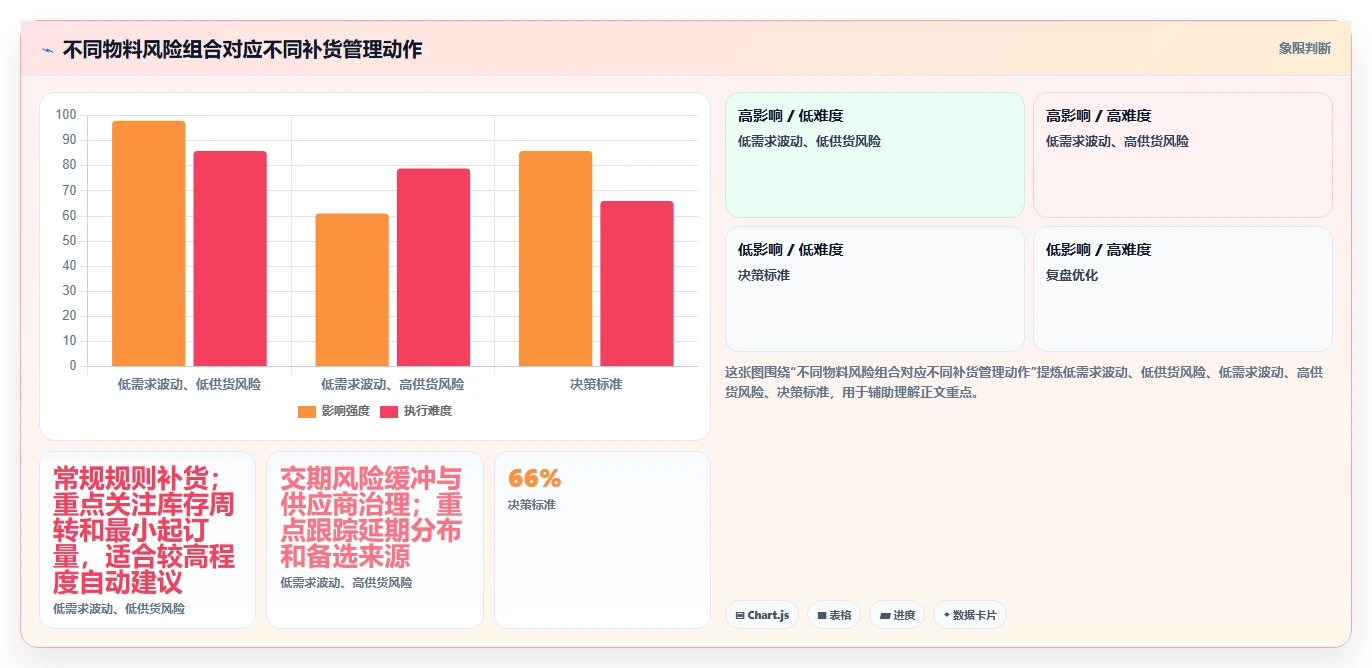This screenshot has width=1372, height=668.
Task: Open the 常规规则补货 KPI card
Action: pyautogui.click(x=148, y=540)
